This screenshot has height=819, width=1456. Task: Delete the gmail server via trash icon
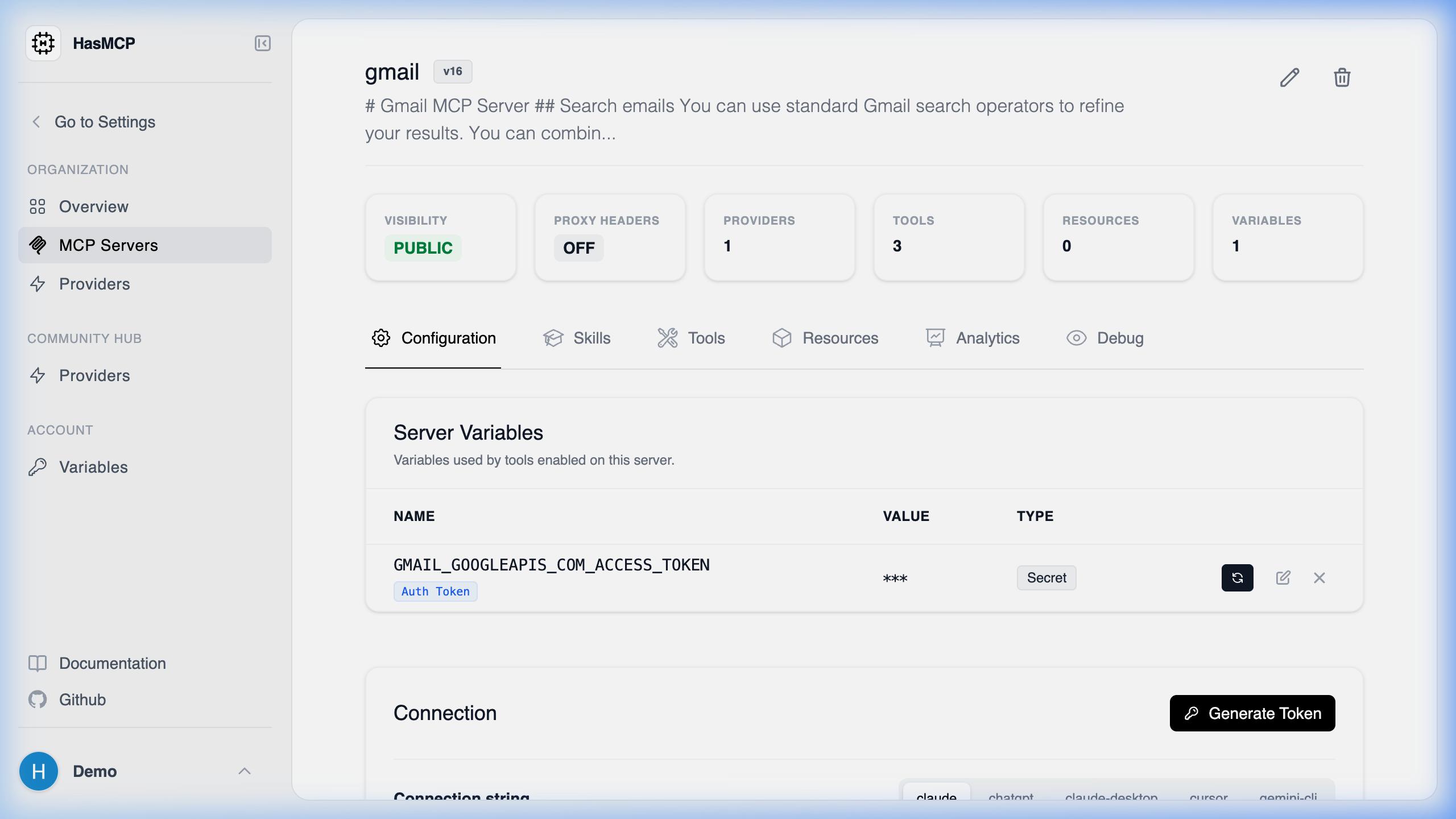click(x=1342, y=77)
